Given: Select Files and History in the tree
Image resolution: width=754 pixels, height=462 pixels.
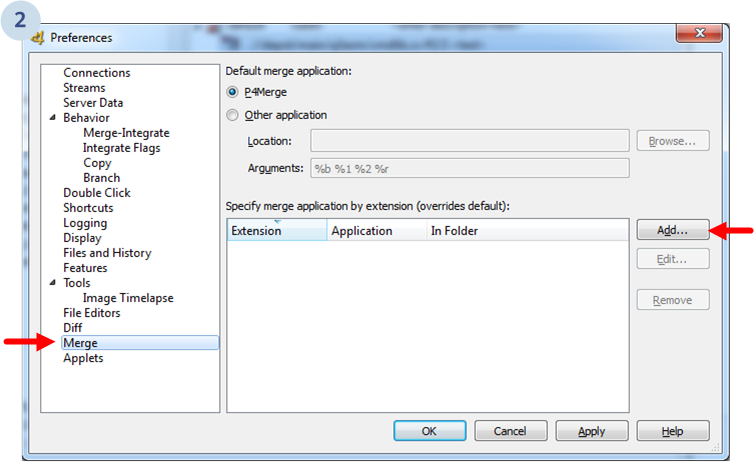Looking at the screenshot, I should click(107, 253).
